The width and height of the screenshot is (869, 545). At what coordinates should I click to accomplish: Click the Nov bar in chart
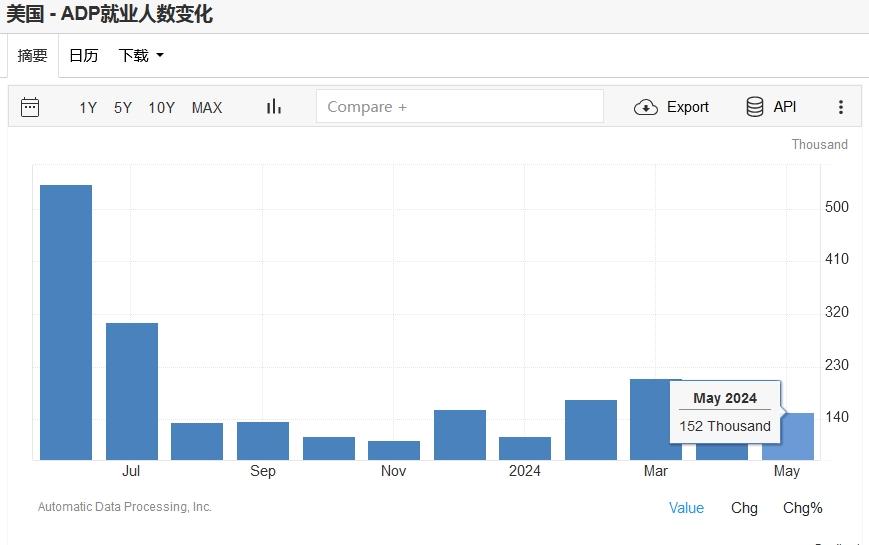coord(394,451)
